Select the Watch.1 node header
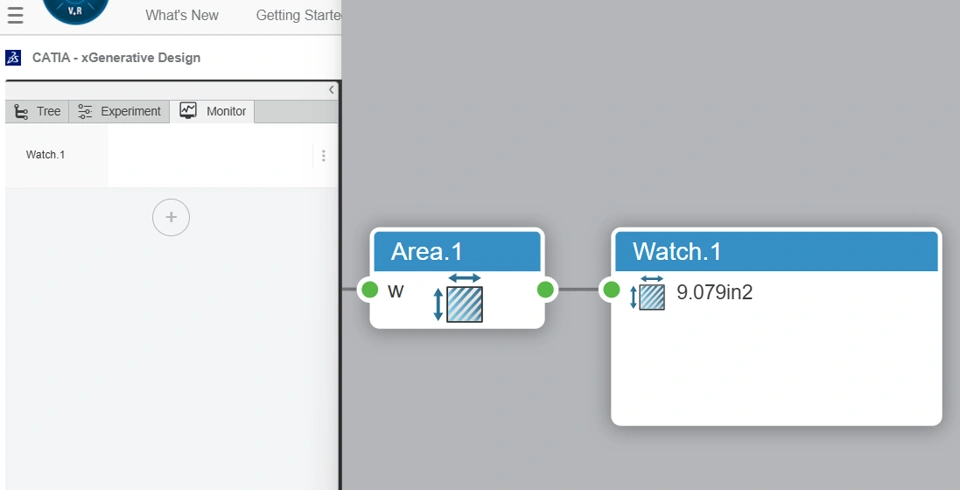 click(x=776, y=251)
